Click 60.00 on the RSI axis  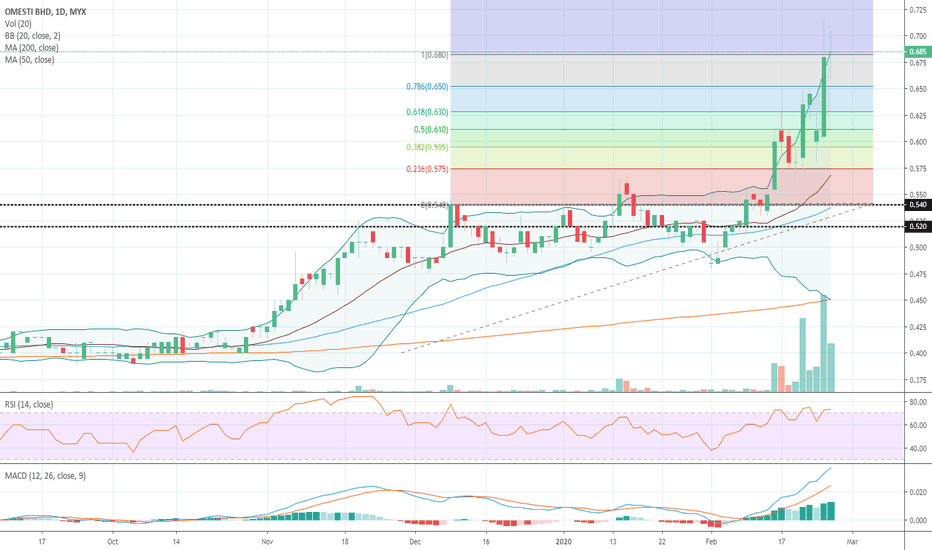[918, 425]
